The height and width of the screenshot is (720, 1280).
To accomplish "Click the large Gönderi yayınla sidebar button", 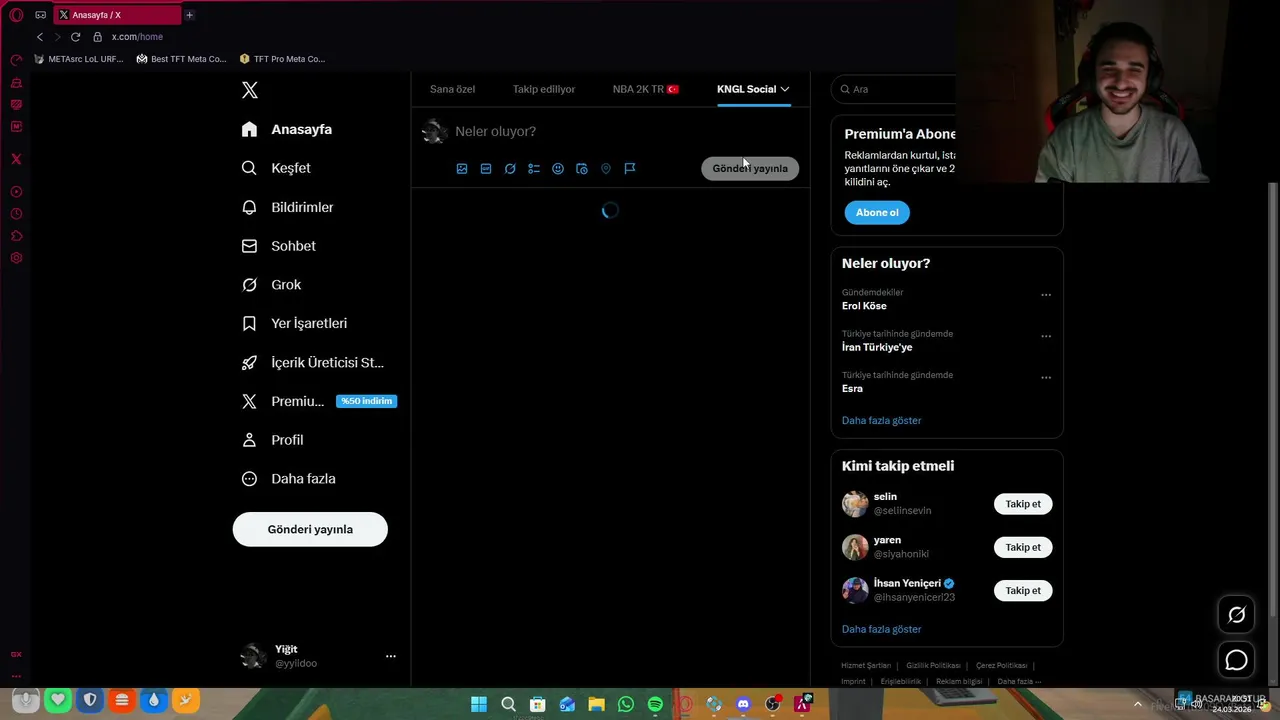I will [x=310, y=529].
